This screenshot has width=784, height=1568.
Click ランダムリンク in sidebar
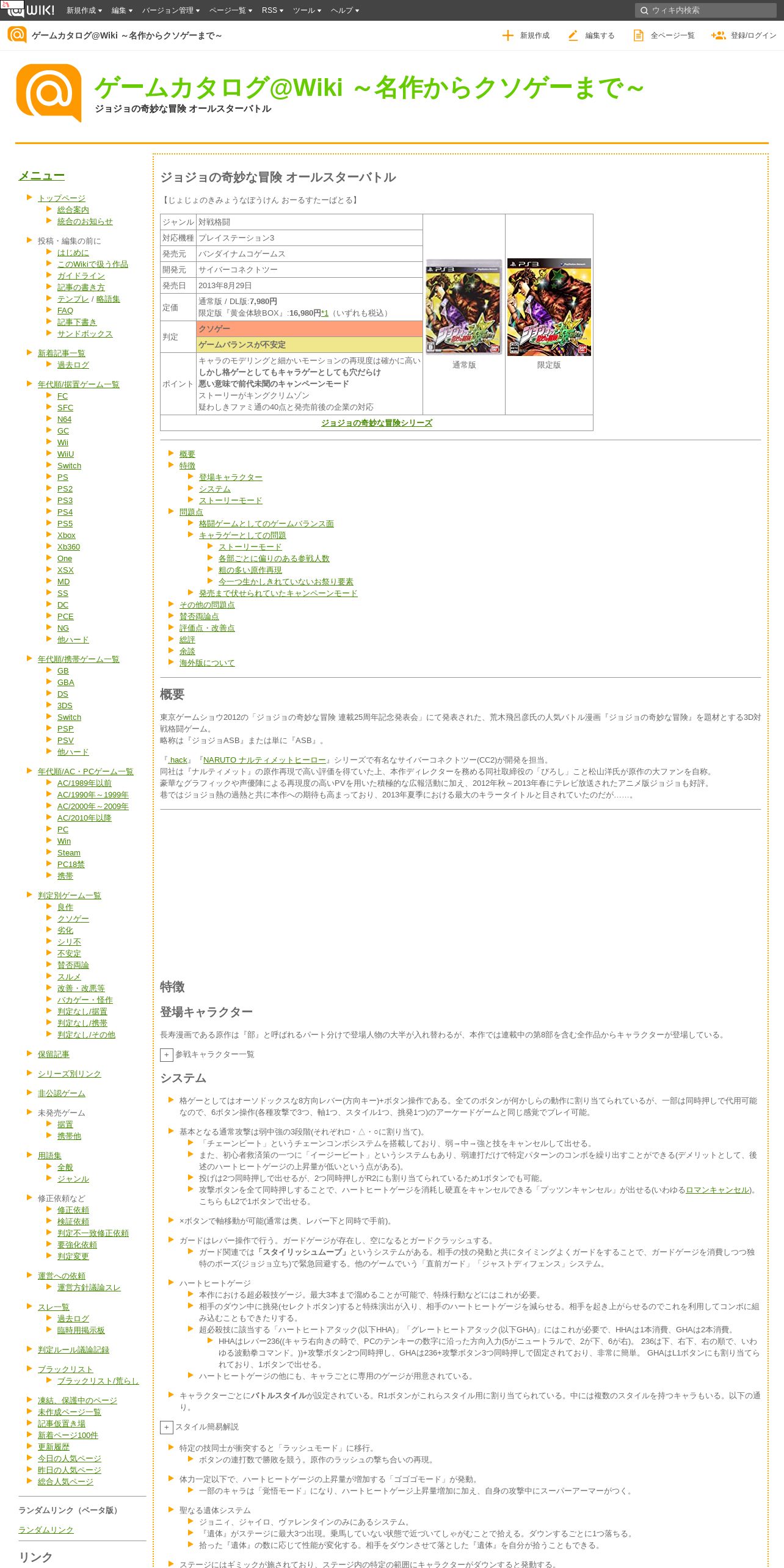[x=46, y=1530]
